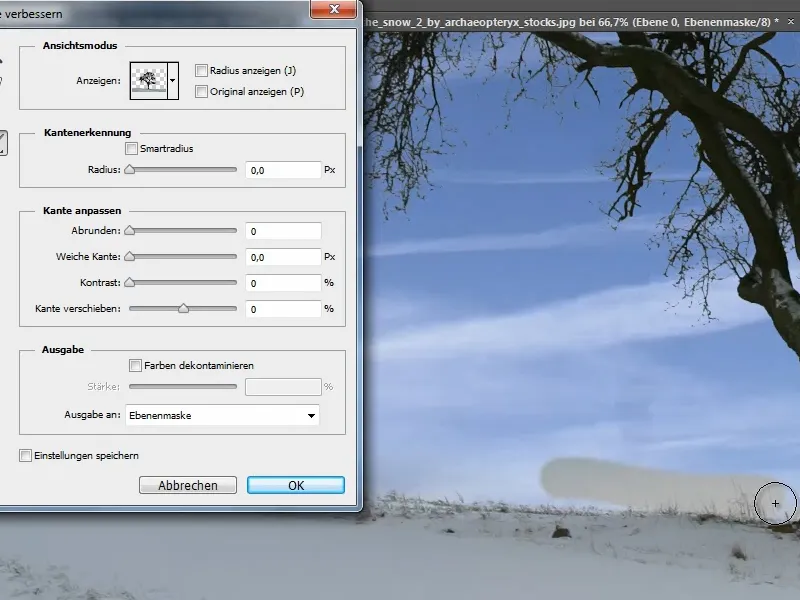Select the archaeopteryx_stocks.jpg document tab

tap(571, 22)
